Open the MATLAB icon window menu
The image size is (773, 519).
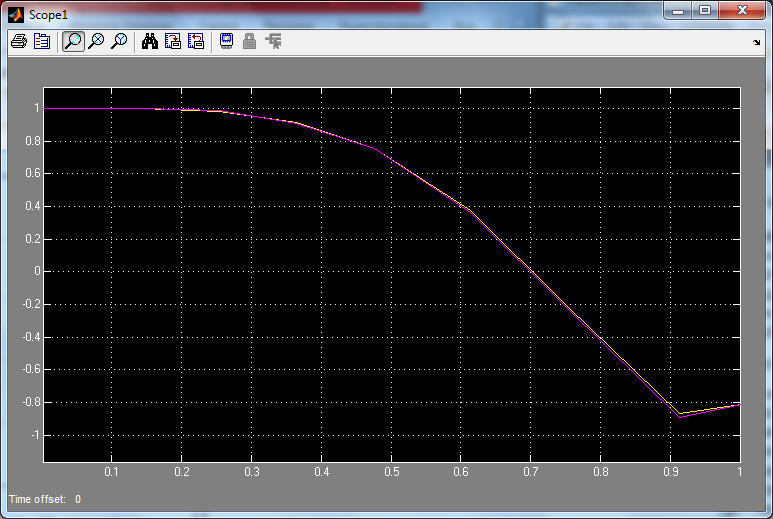[x=16, y=15]
